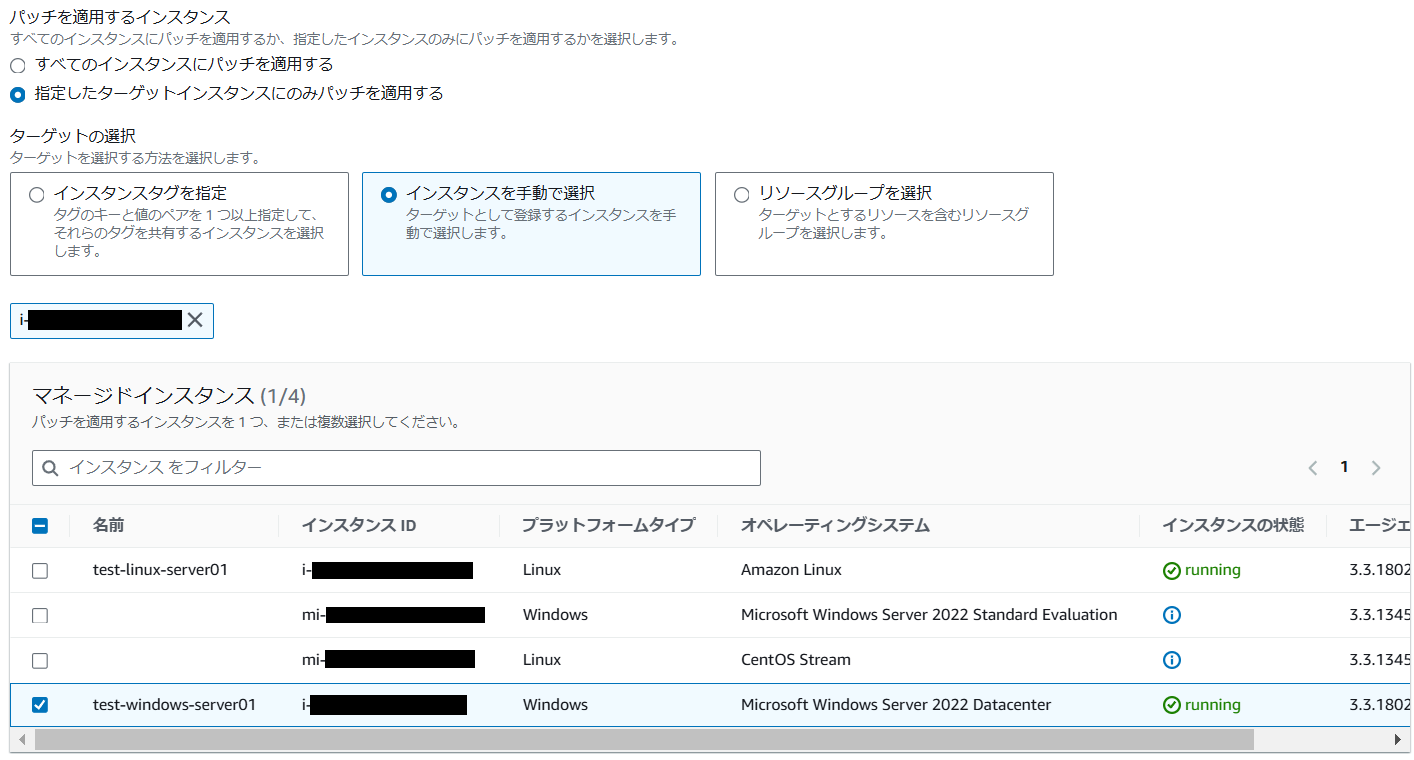
Task: Select the すべてのインスタンスにパッチを適用する radio option
Action: click(x=16, y=65)
